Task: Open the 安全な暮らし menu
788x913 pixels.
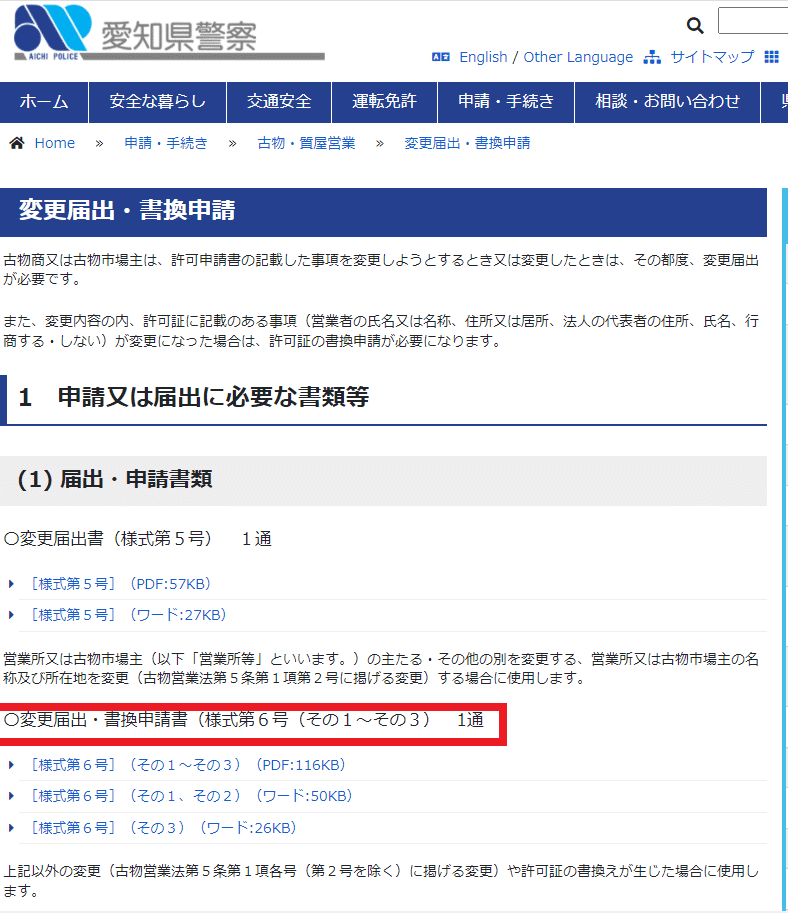Action: pyautogui.click(x=157, y=102)
